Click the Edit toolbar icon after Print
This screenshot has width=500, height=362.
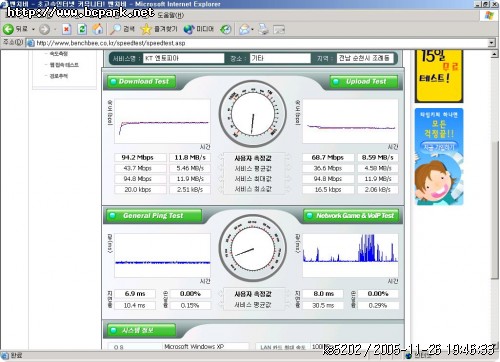279,30
